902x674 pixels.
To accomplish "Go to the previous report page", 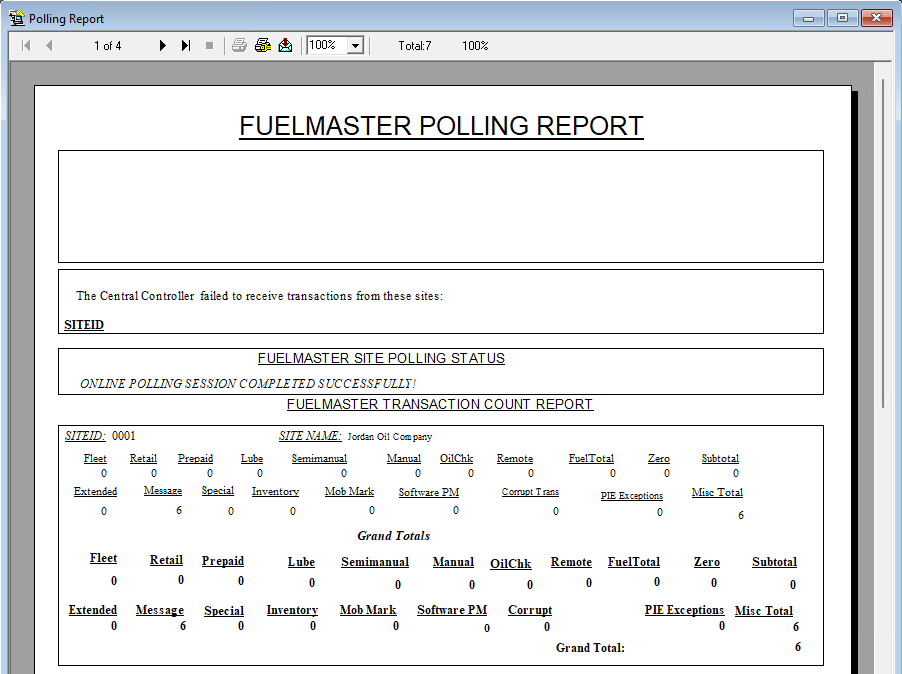I will pos(49,45).
